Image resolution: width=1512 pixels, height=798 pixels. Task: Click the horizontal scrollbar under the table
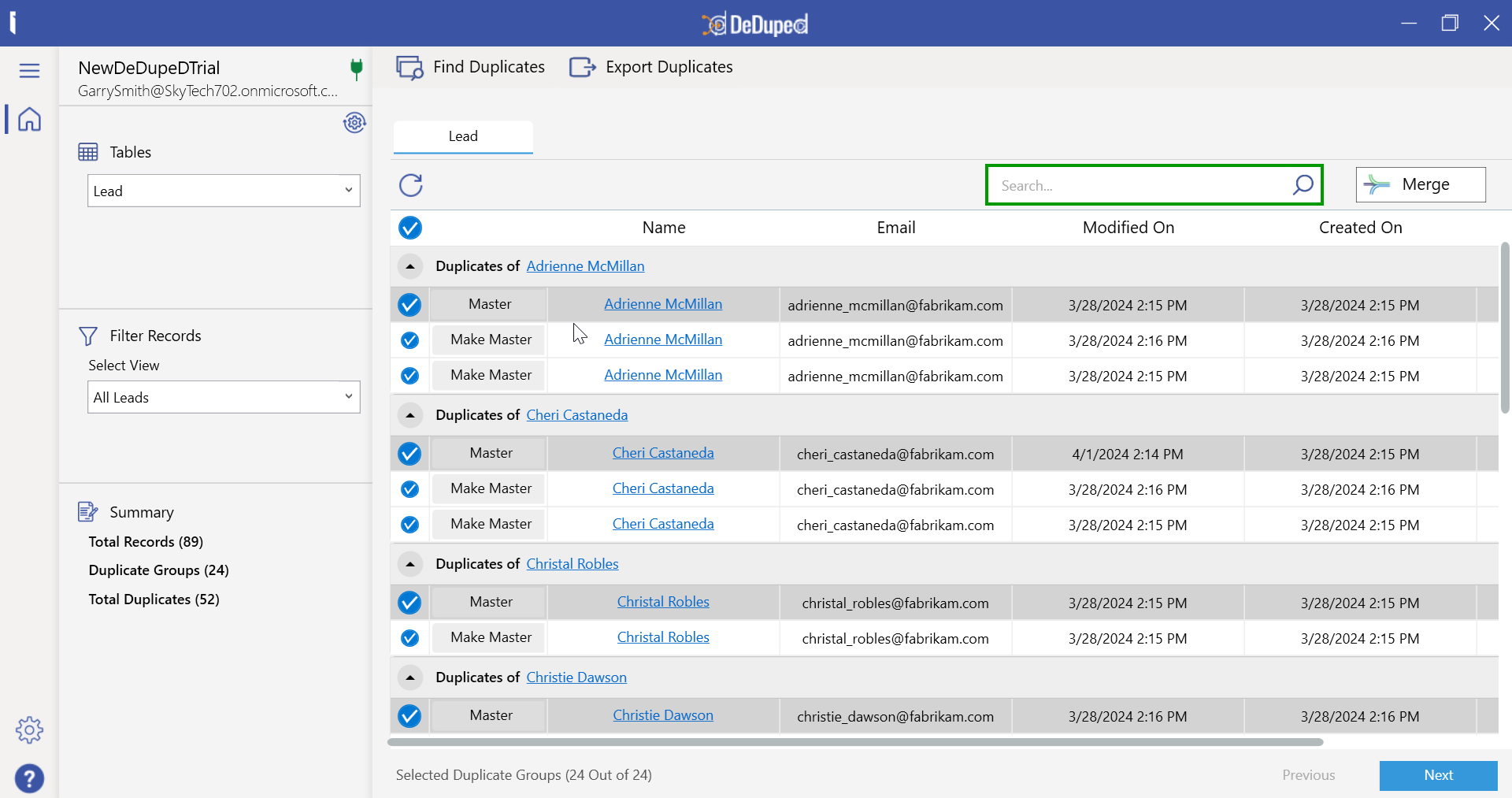[855, 742]
